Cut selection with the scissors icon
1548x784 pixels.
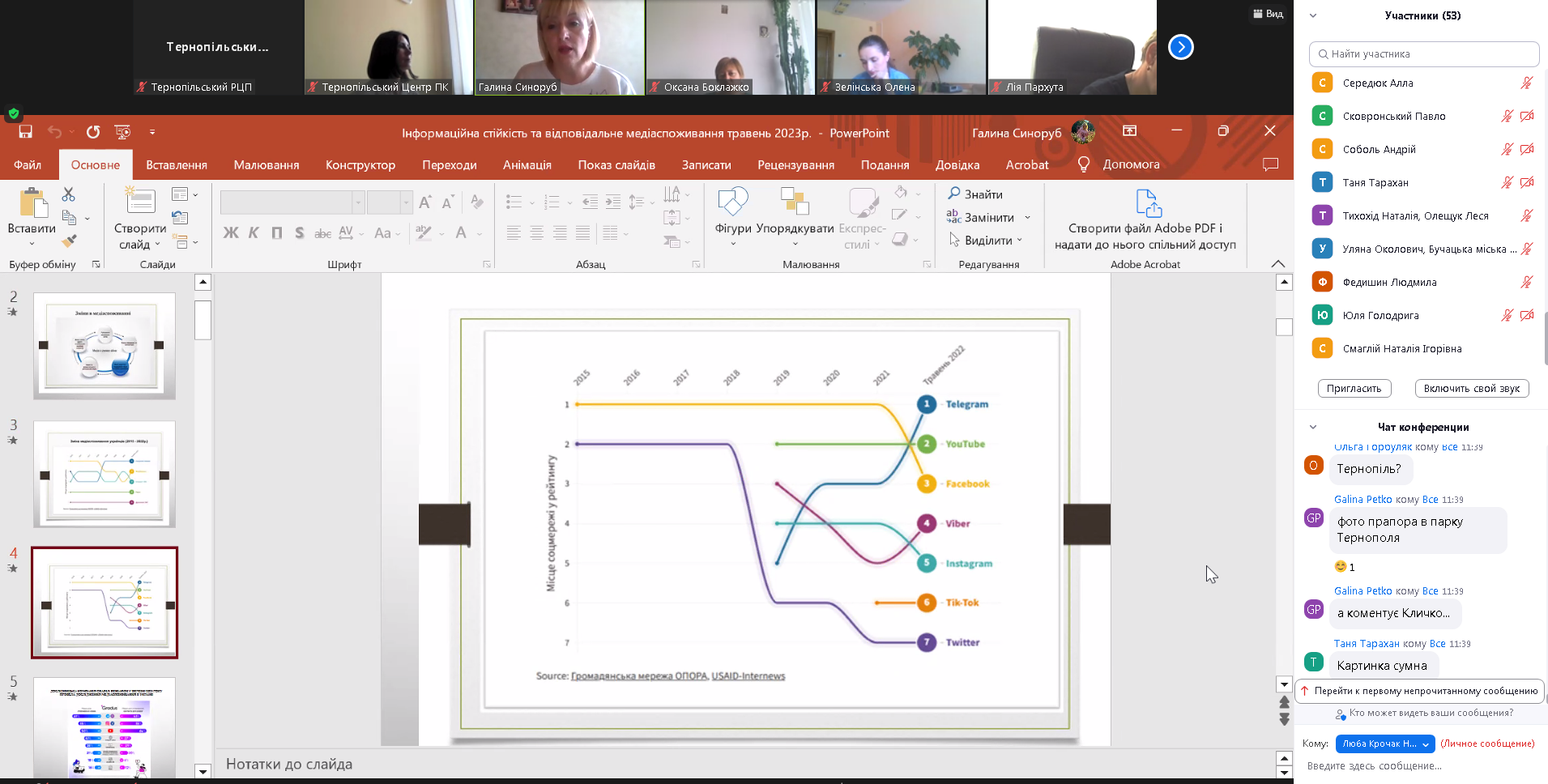[68, 194]
